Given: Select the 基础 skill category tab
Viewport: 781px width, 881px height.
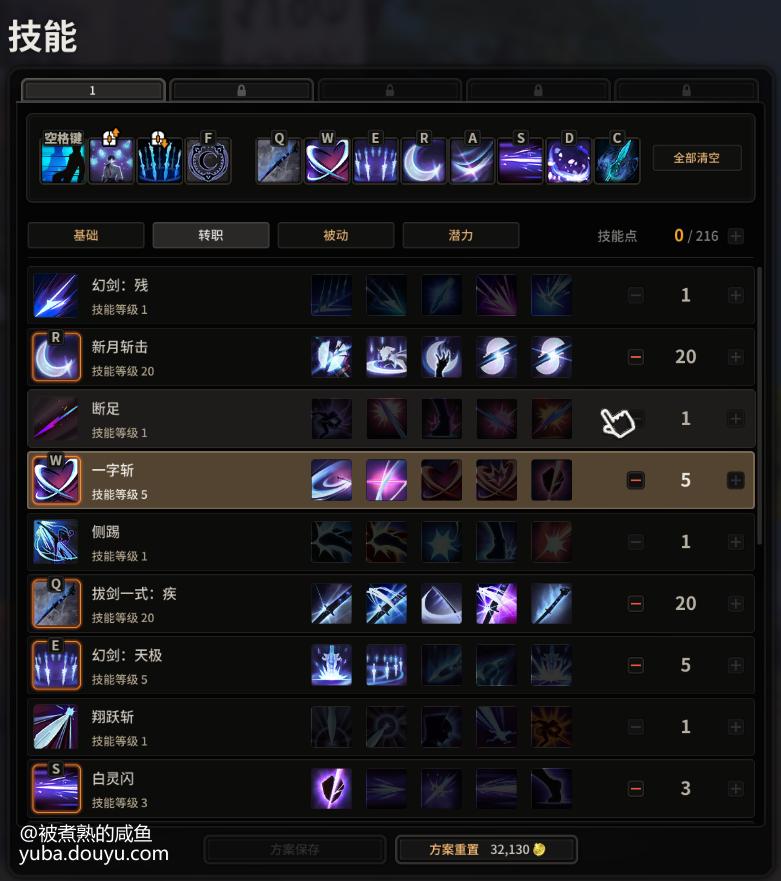Looking at the screenshot, I should (86, 235).
